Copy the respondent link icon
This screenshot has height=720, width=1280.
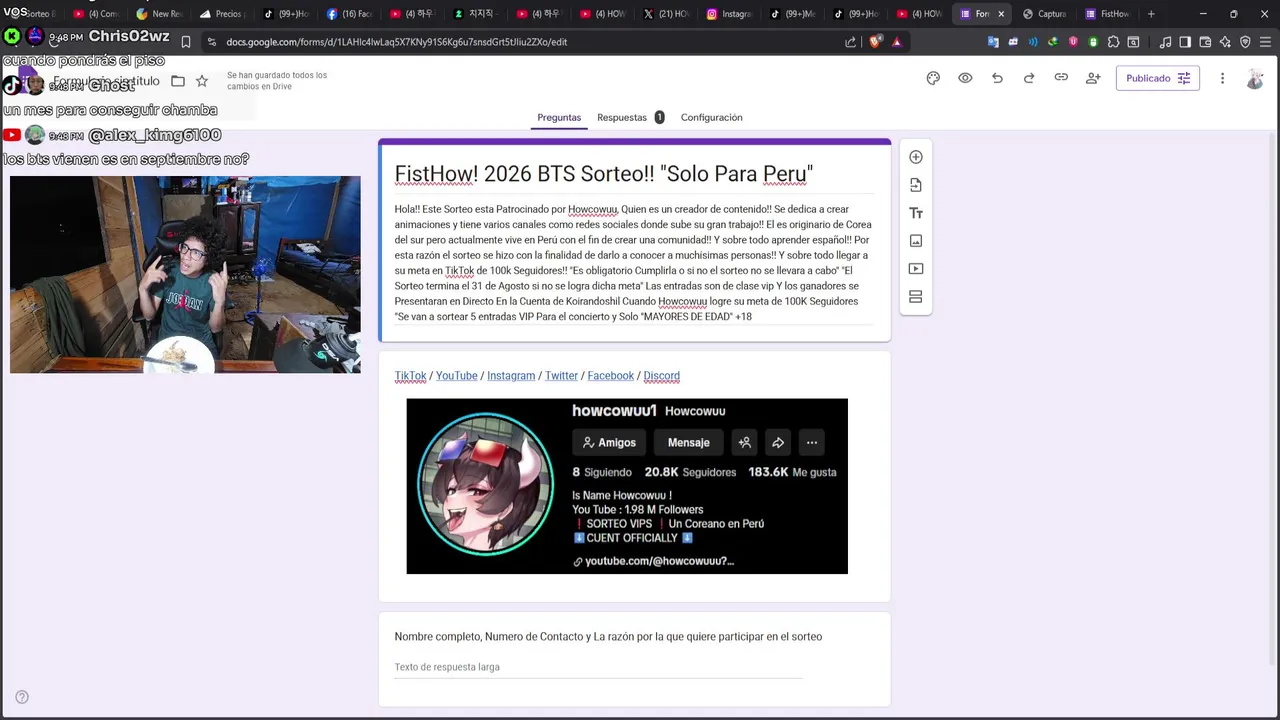(1061, 78)
